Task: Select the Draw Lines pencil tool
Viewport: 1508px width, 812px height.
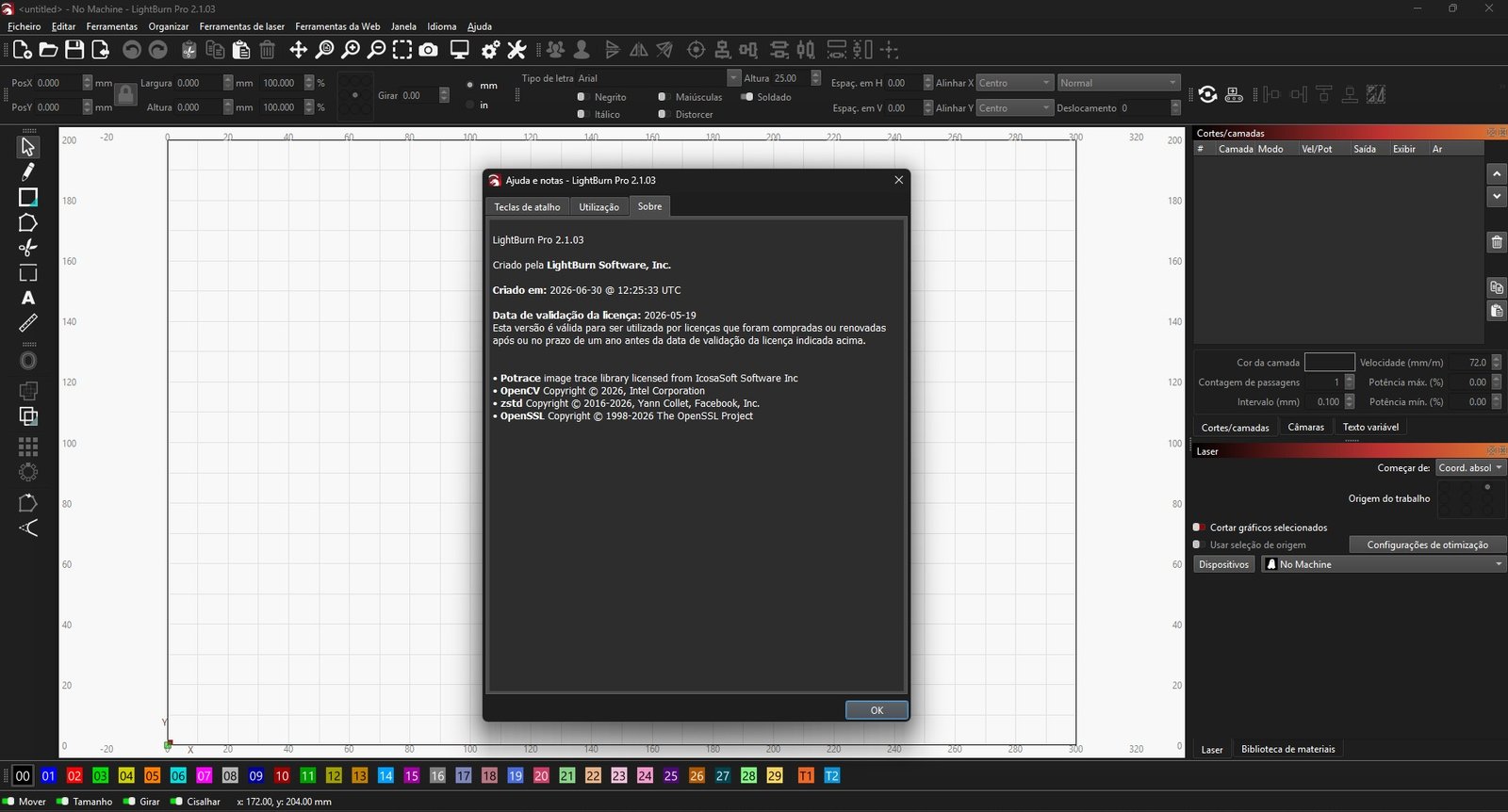Action: click(x=28, y=171)
